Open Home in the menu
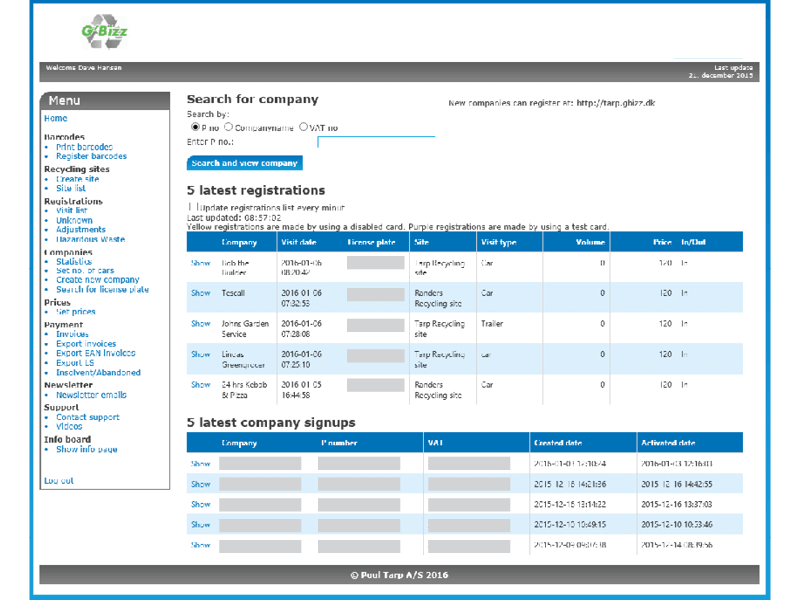Image resolution: width=800 pixels, height=600 pixels. coord(55,119)
